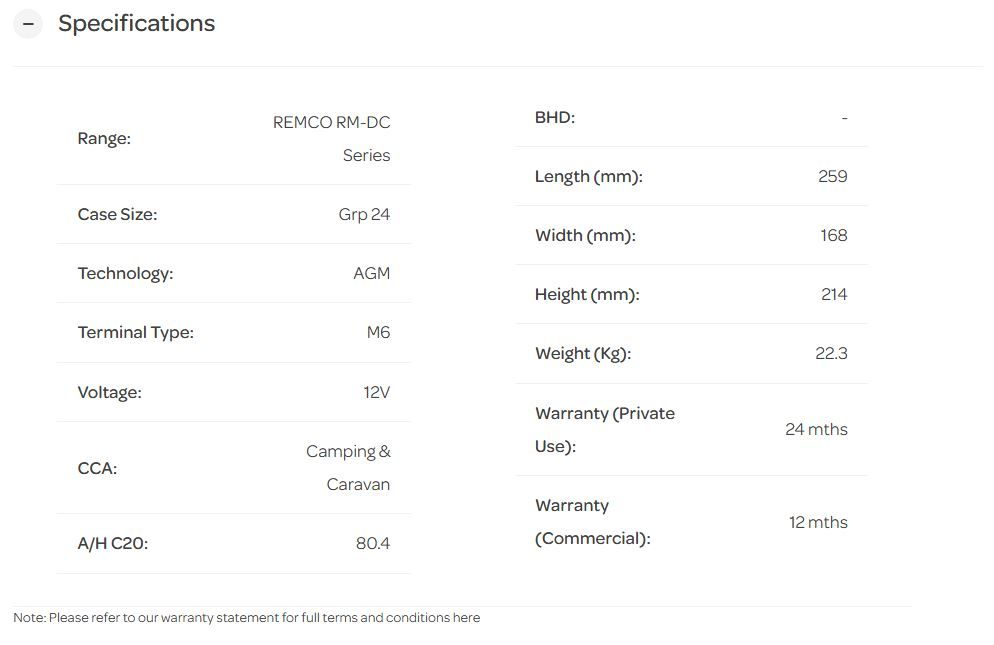This screenshot has width=994, height=645.
Task: Select the 214 height value
Action: pyautogui.click(x=833, y=294)
